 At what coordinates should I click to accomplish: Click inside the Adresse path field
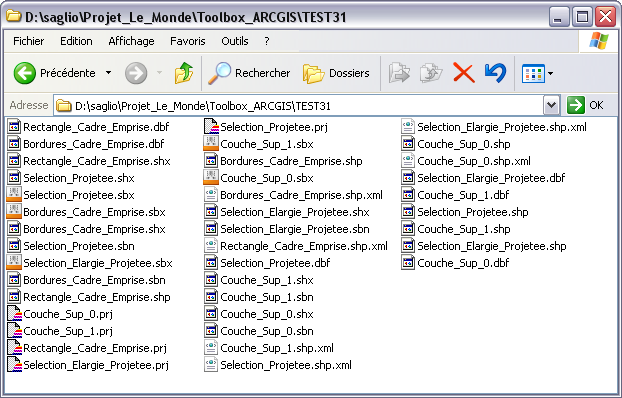(x=298, y=106)
